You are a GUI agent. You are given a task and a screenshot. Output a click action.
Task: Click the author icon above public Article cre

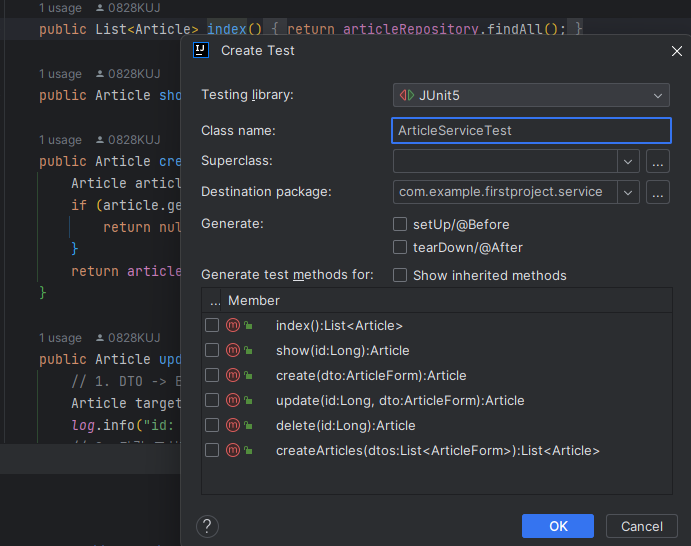point(100,140)
